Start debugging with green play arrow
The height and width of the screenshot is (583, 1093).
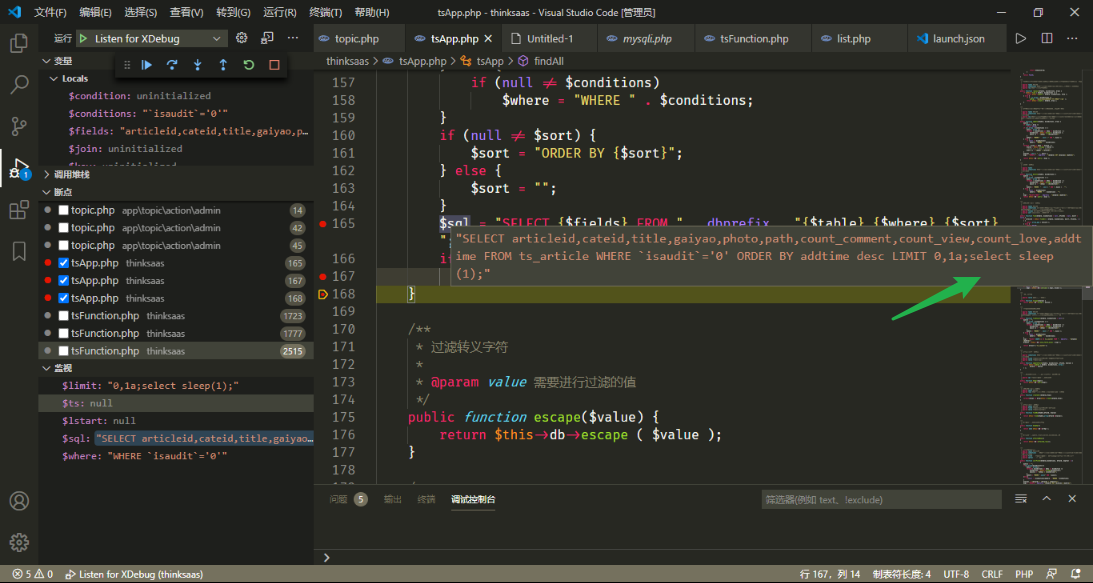tap(83, 38)
